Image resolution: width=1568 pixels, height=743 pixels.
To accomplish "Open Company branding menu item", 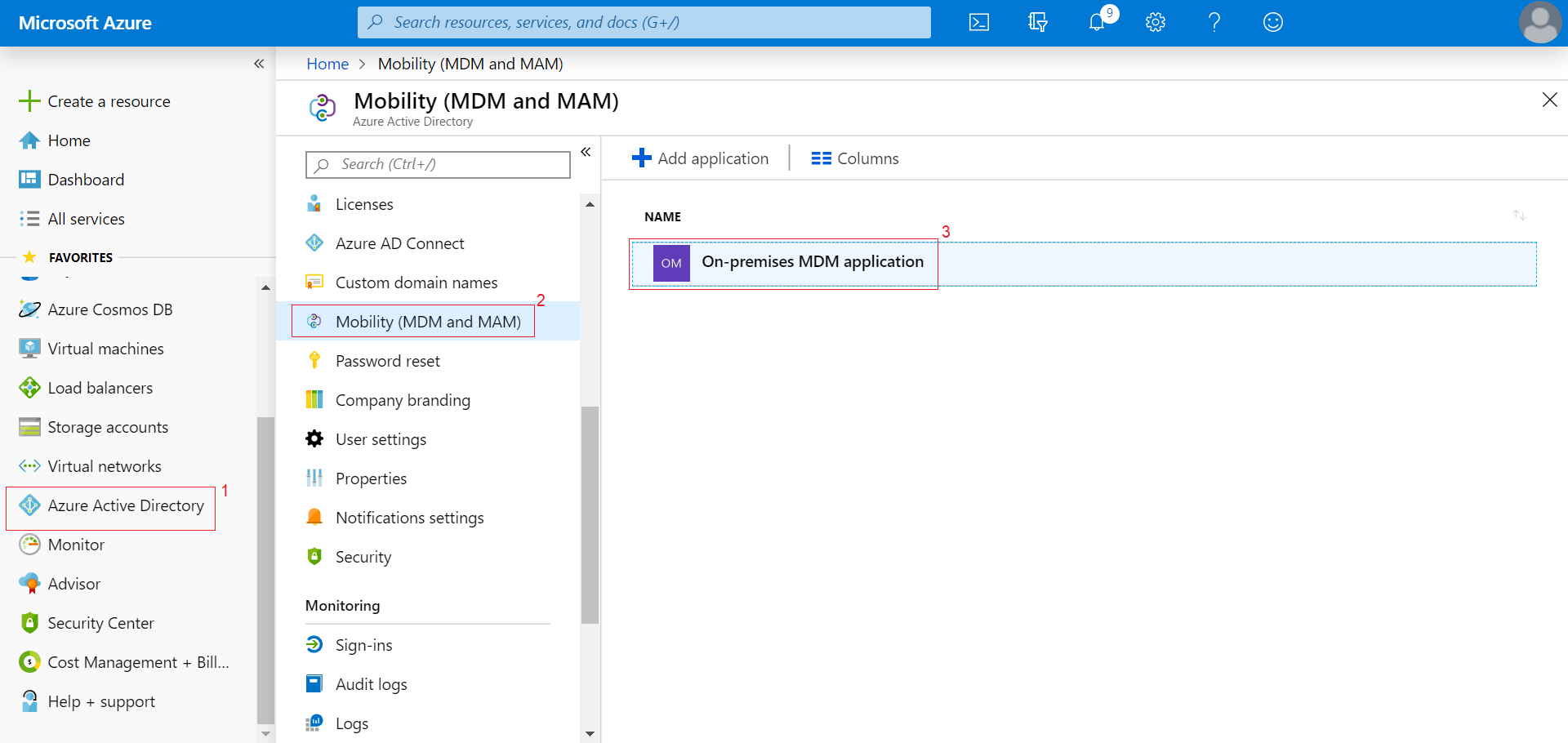I will point(403,400).
